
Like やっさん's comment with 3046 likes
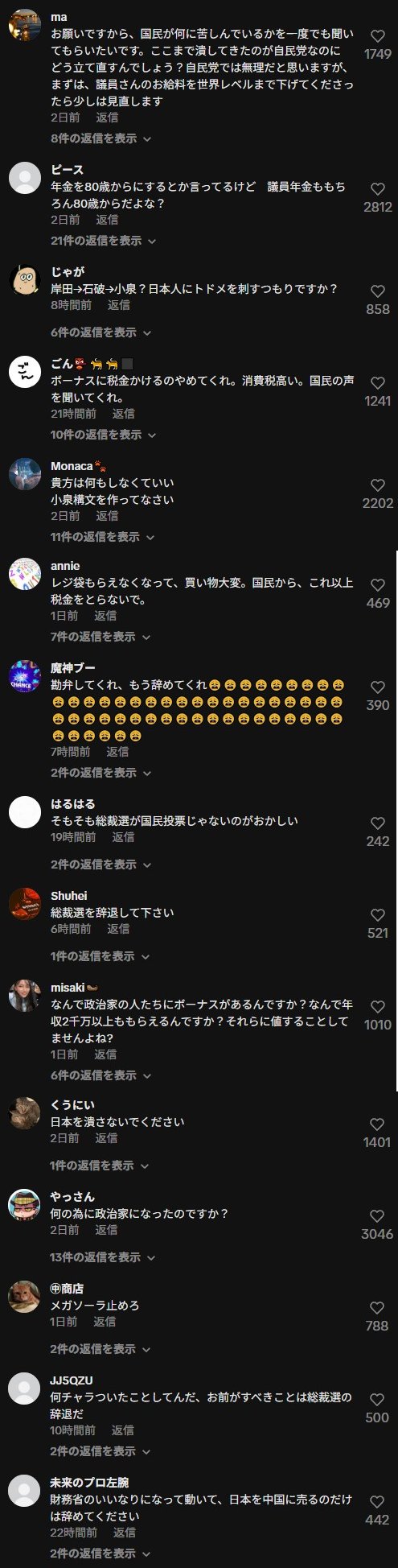377,1216
